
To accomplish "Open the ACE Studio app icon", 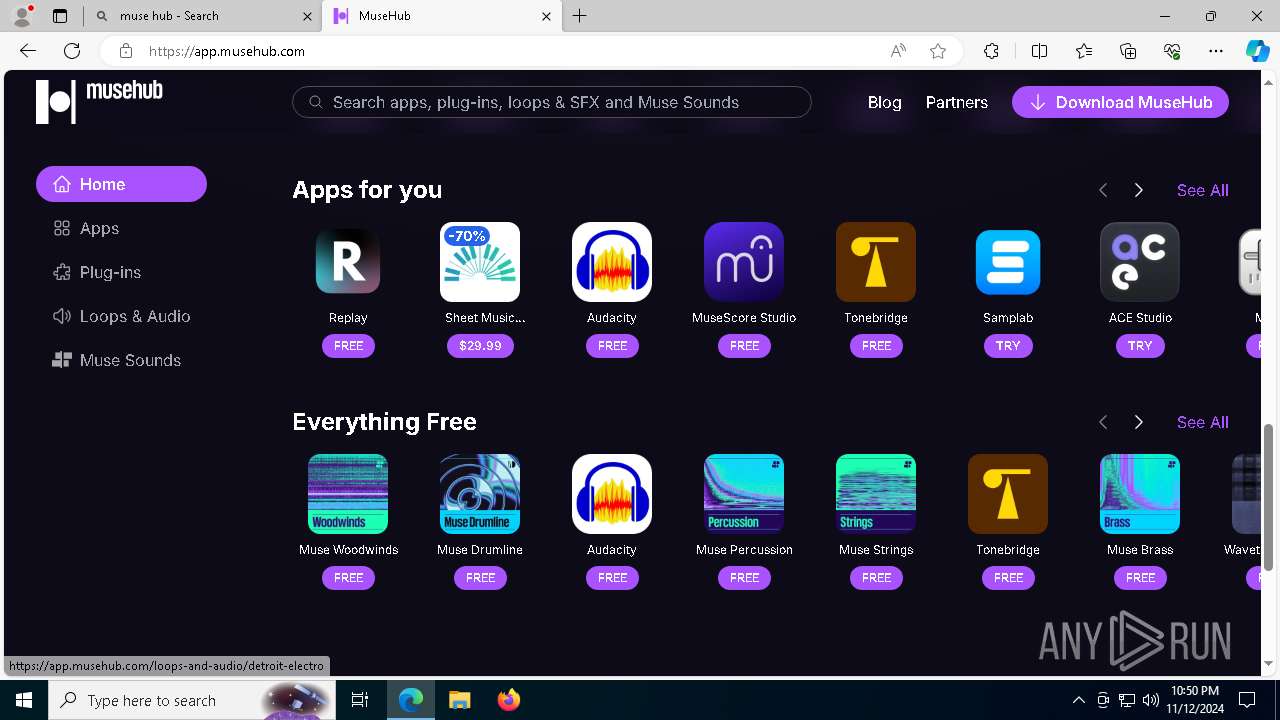I will pos(1140,262).
